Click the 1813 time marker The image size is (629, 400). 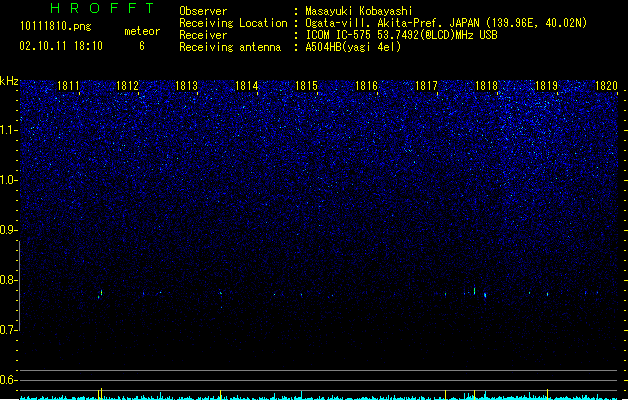(187, 86)
